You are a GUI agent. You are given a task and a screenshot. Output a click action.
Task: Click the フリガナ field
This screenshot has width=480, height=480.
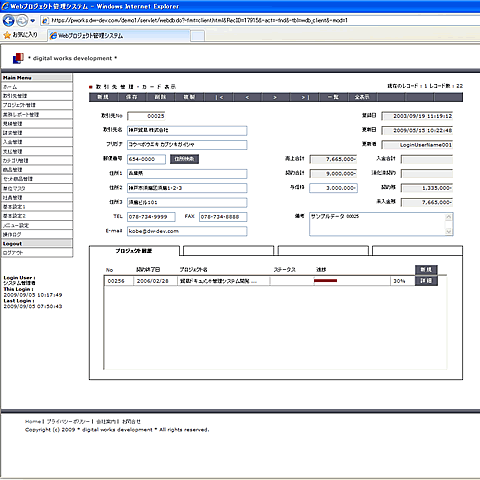coord(187,145)
